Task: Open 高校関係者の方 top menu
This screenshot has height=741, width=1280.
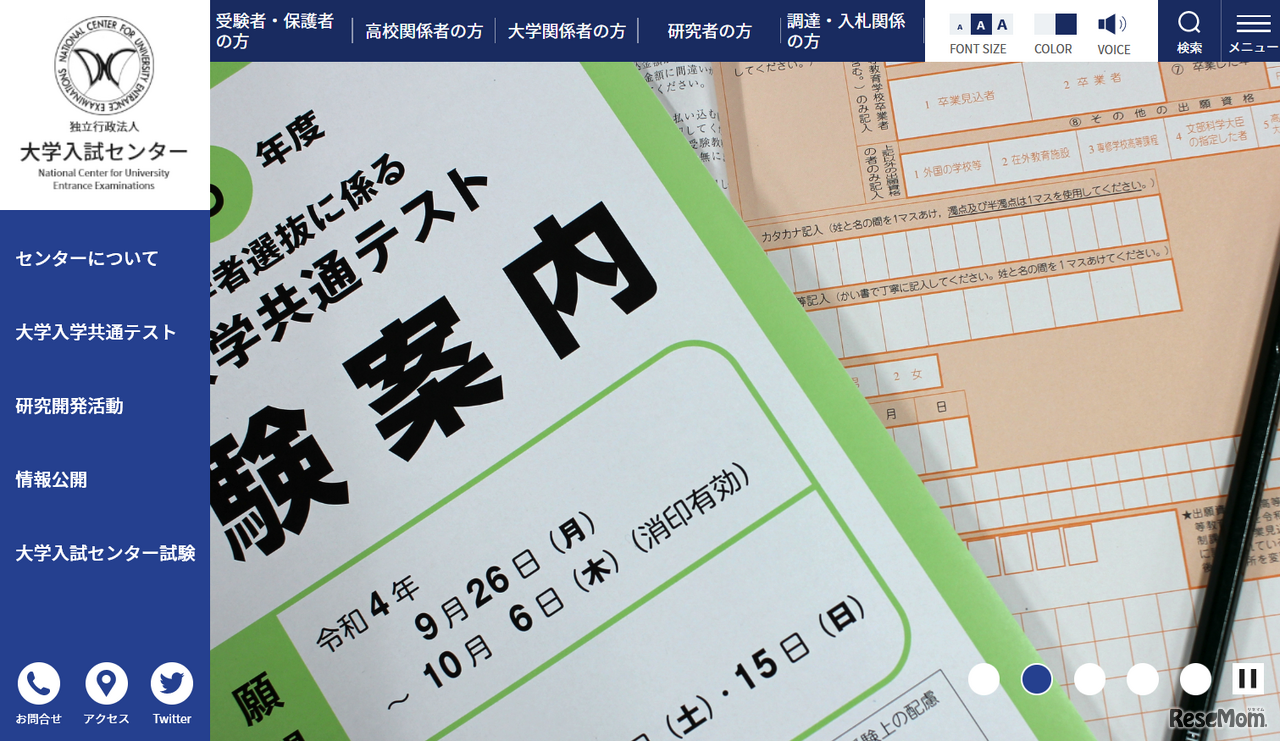Action: (424, 31)
